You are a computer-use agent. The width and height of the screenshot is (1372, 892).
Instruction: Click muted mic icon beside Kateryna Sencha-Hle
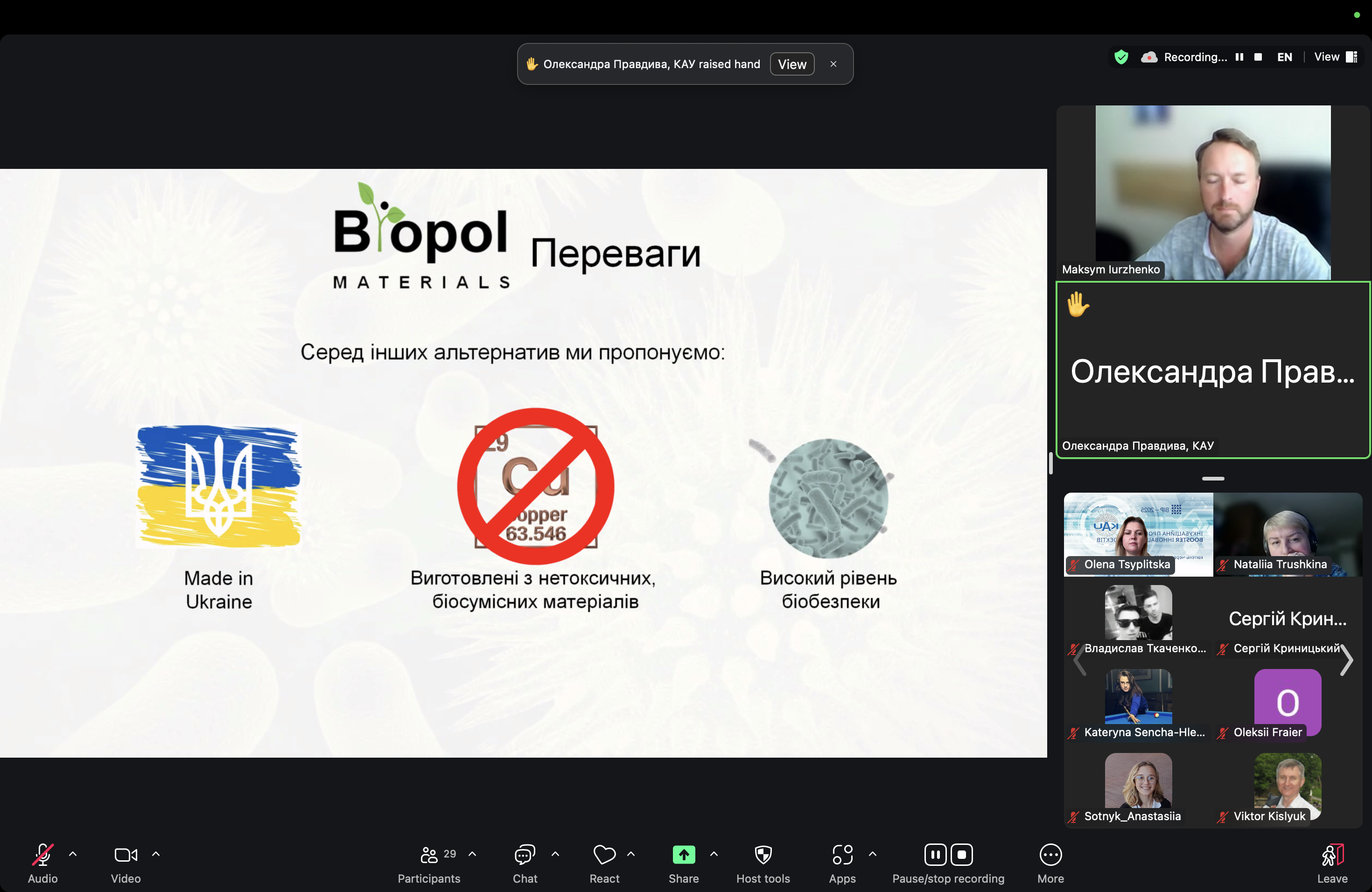click(1073, 733)
